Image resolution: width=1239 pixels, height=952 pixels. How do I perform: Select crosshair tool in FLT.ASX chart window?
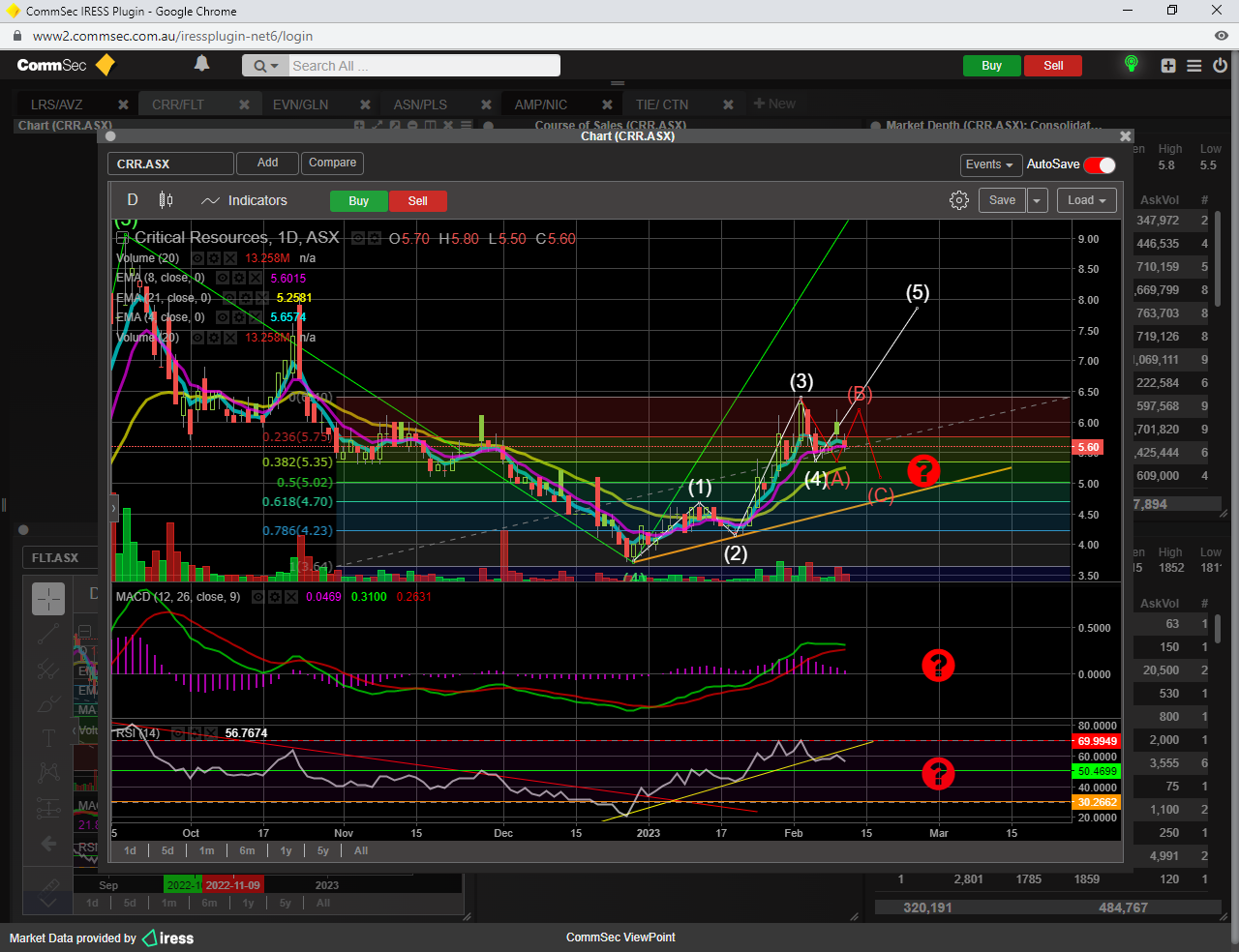tap(47, 599)
